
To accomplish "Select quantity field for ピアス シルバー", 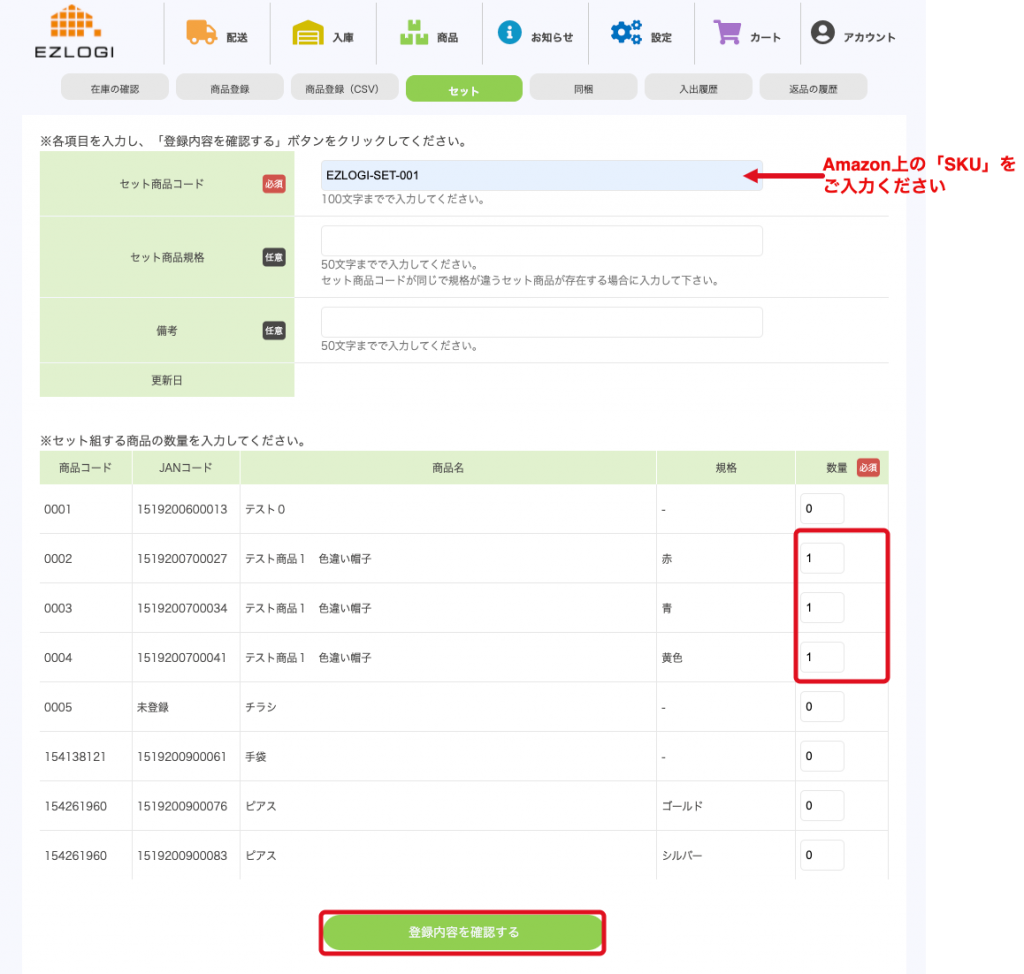I will pyautogui.click(x=821, y=856).
